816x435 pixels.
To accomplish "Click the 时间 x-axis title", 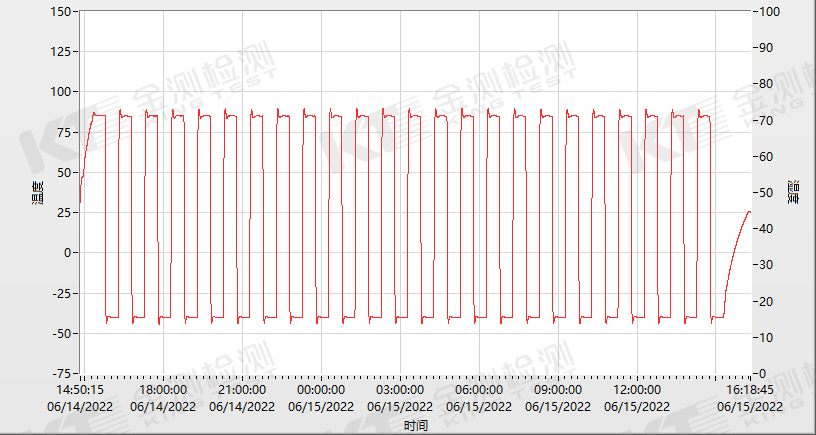I will click(416, 427).
